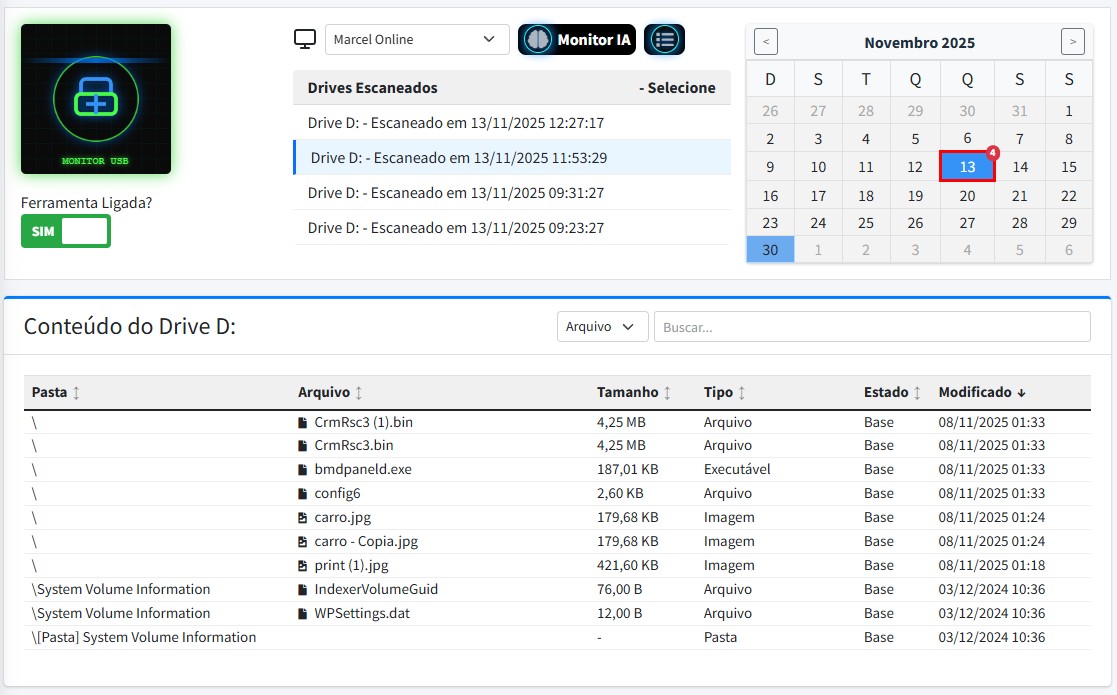Screen dimensions: 1117x695
Task: Click the image icon beside print (1).jpg
Action: (x=303, y=565)
